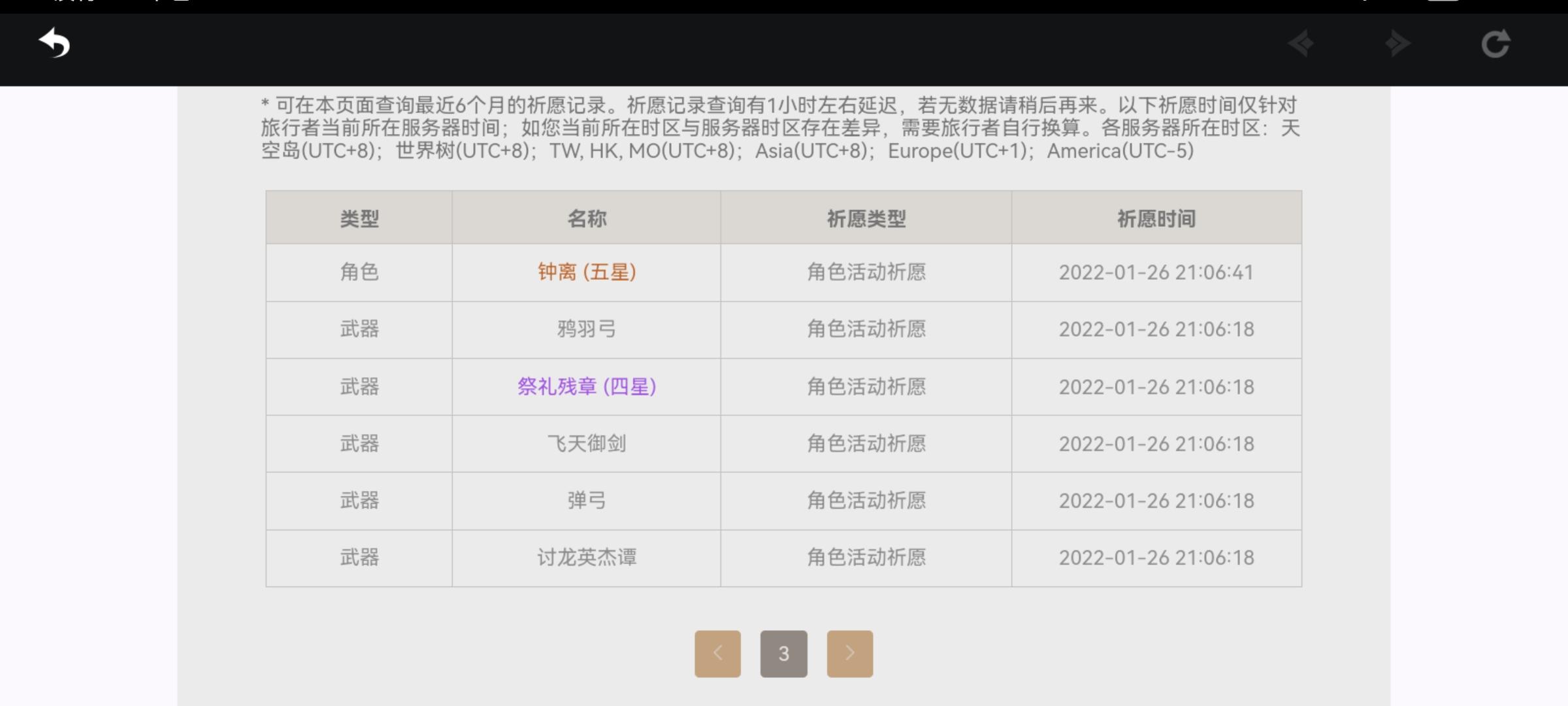The image size is (1568, 706).
Task: Click the 飞天御剑 weapon name
Action: 586,443
